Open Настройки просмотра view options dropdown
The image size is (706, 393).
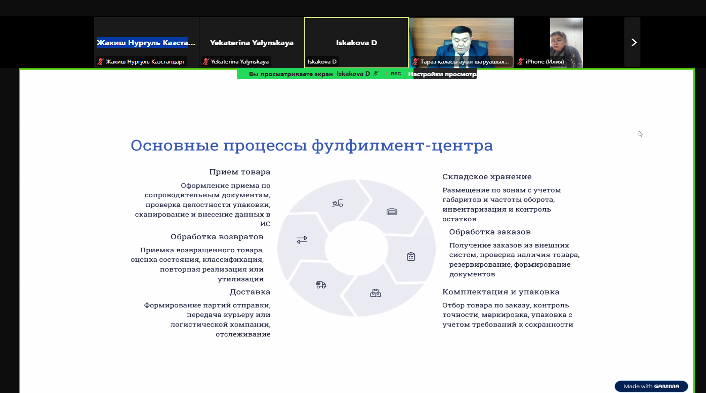pos(442,74)
